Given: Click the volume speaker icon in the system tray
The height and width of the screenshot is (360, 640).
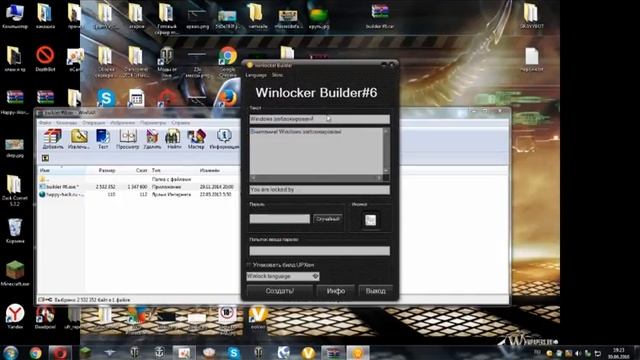Looking at the screenshot, I should click(x=578, y=353).
